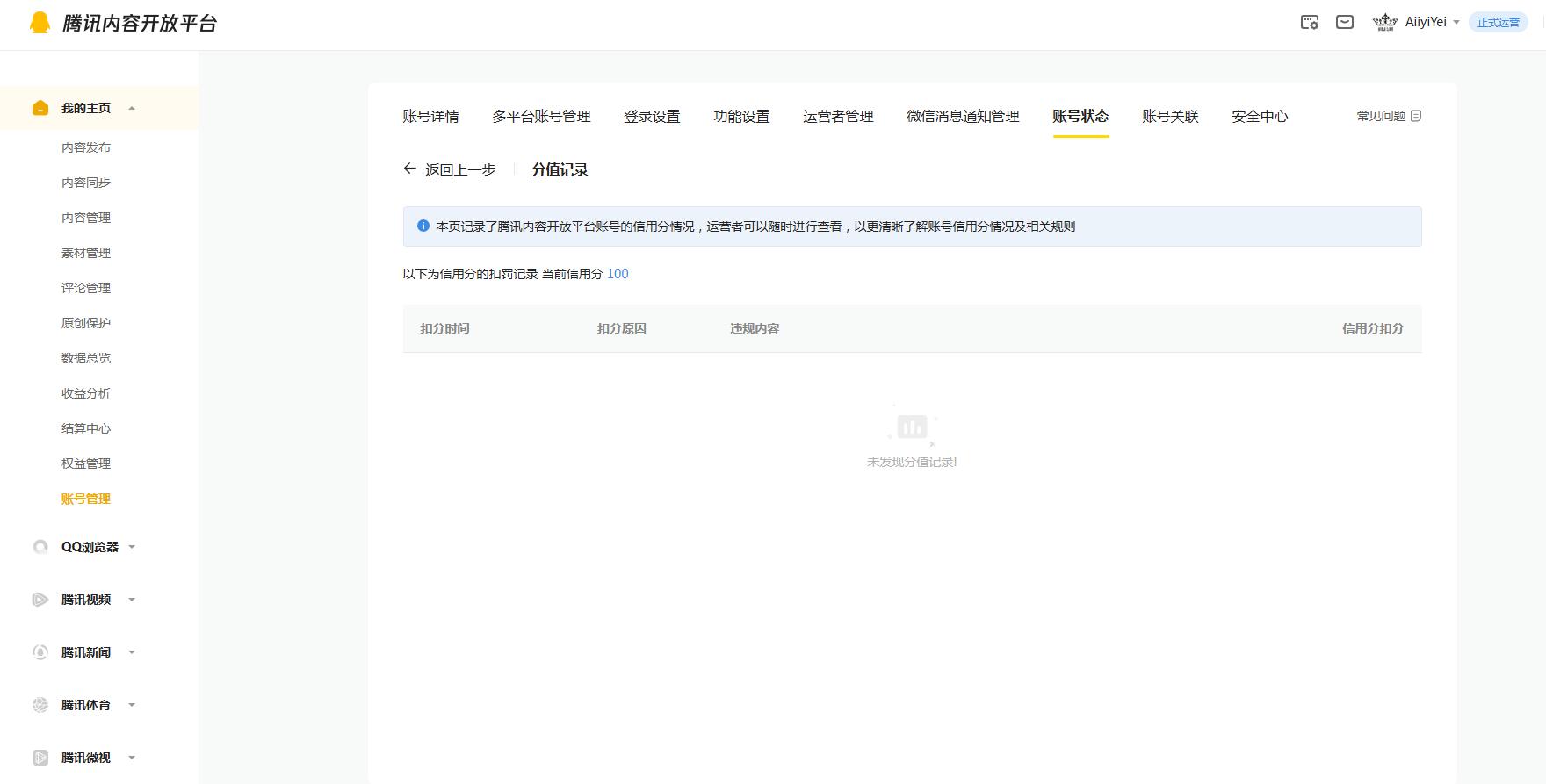Click the Tencent penguin logo icon
This screenshot has height=784, width=1546.
(40, 23)
